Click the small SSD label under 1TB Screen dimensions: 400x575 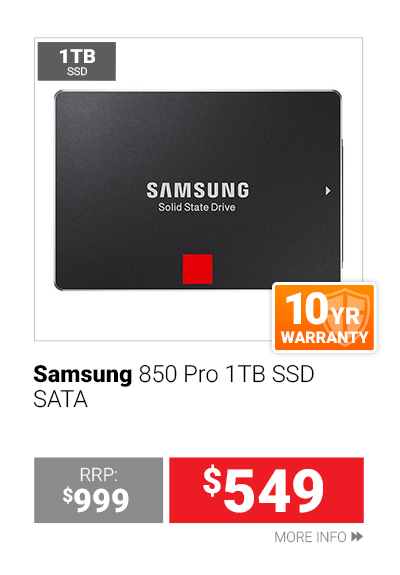pyautogui.click(x=77, y=72)
